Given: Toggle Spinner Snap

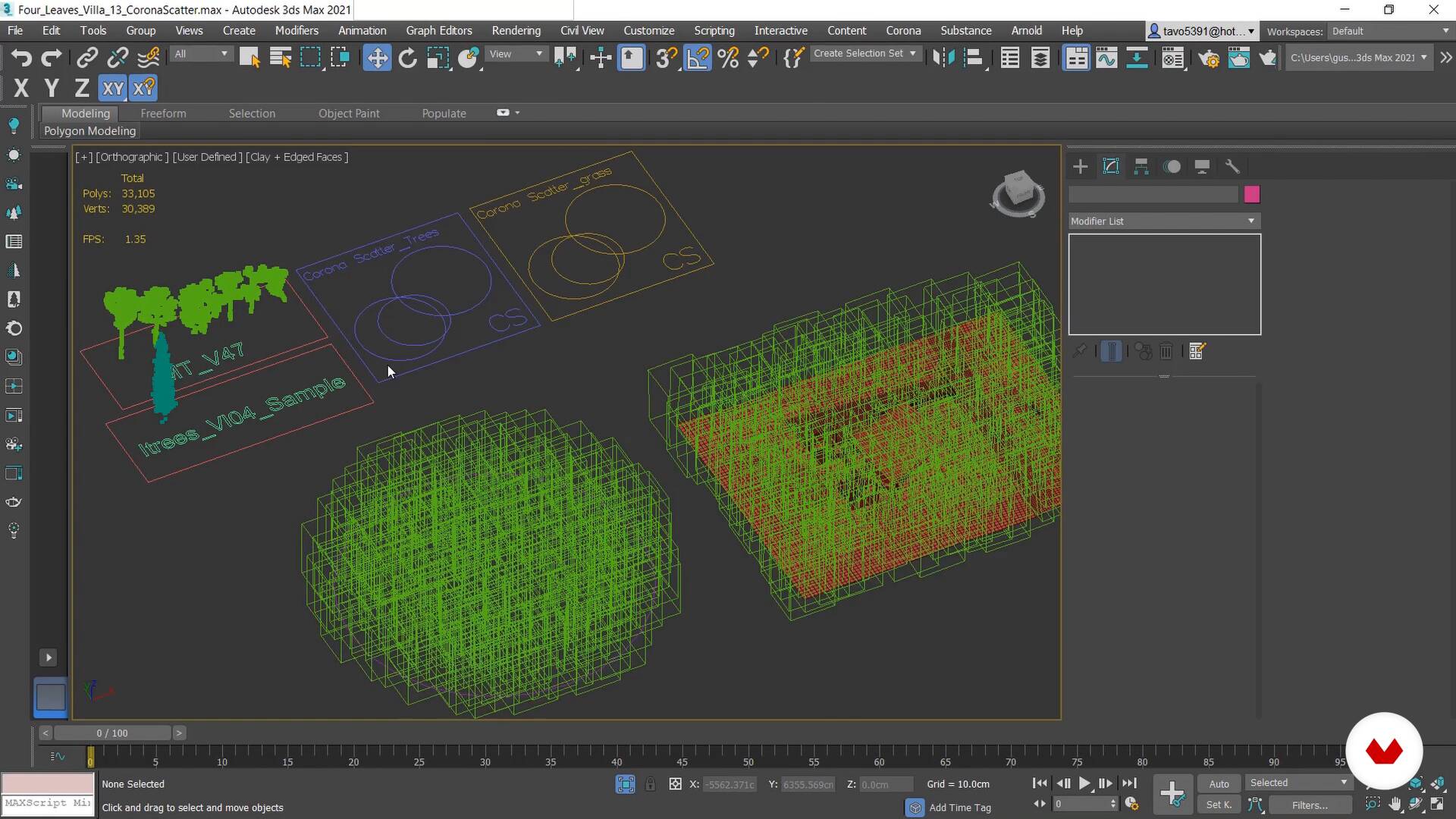Looking at the screenshot, I should click(x=758, y=58).
